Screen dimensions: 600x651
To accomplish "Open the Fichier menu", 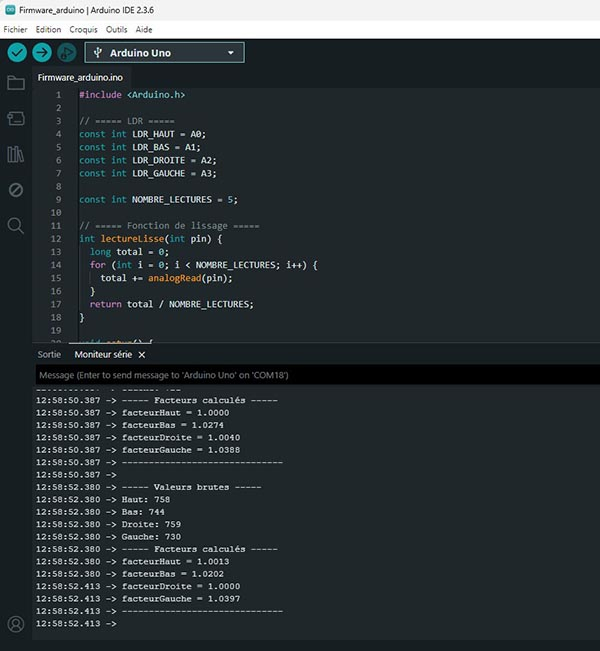I will click(x=15, y=30).
